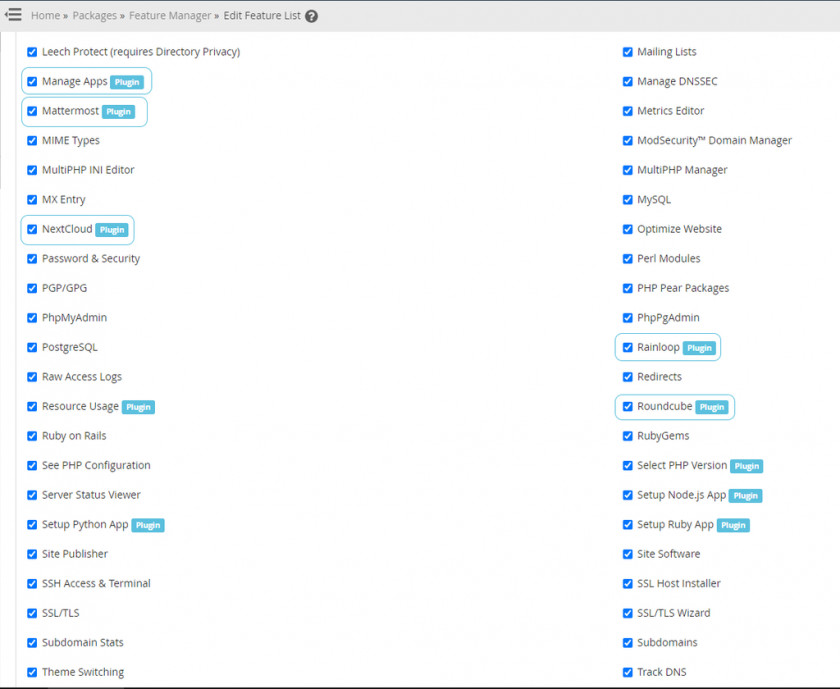Uncheck SSL Host Installer
This screenshot has width=840, height=689.
(x=628, y=583)
